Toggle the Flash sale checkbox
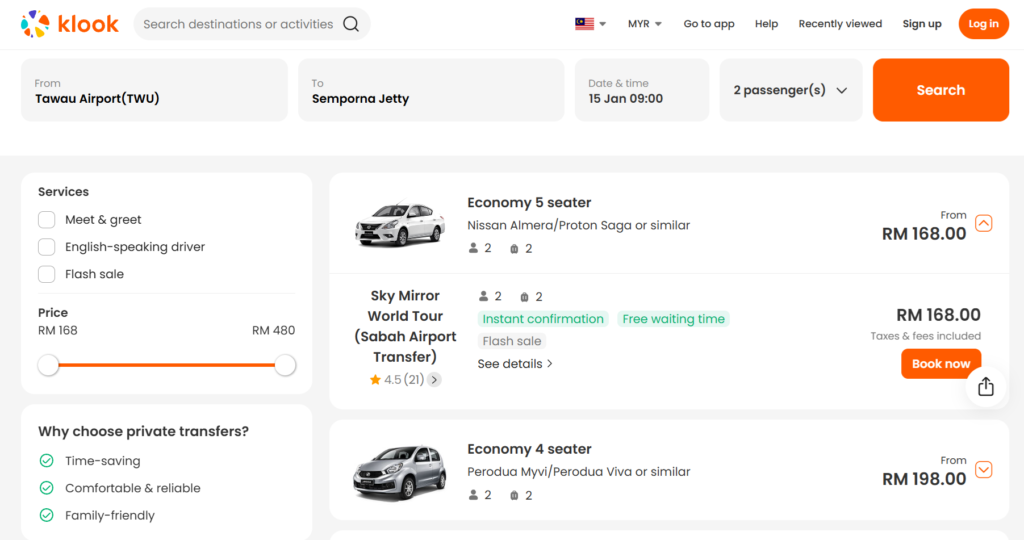Viewport: 1024px width, 540px height. (x=47, y=274)
